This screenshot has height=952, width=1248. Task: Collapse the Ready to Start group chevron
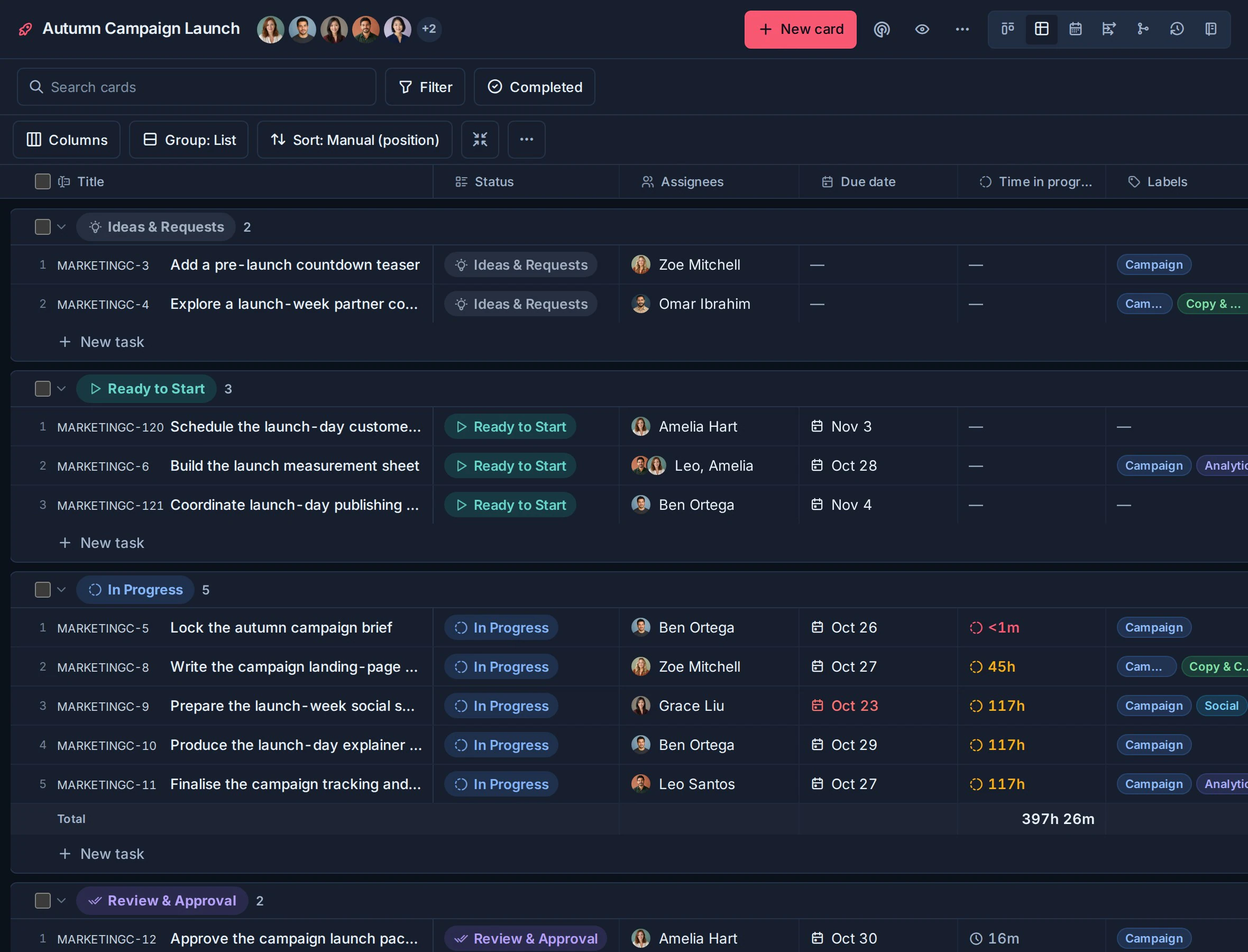pyautogui.click(x=62, y=389)
